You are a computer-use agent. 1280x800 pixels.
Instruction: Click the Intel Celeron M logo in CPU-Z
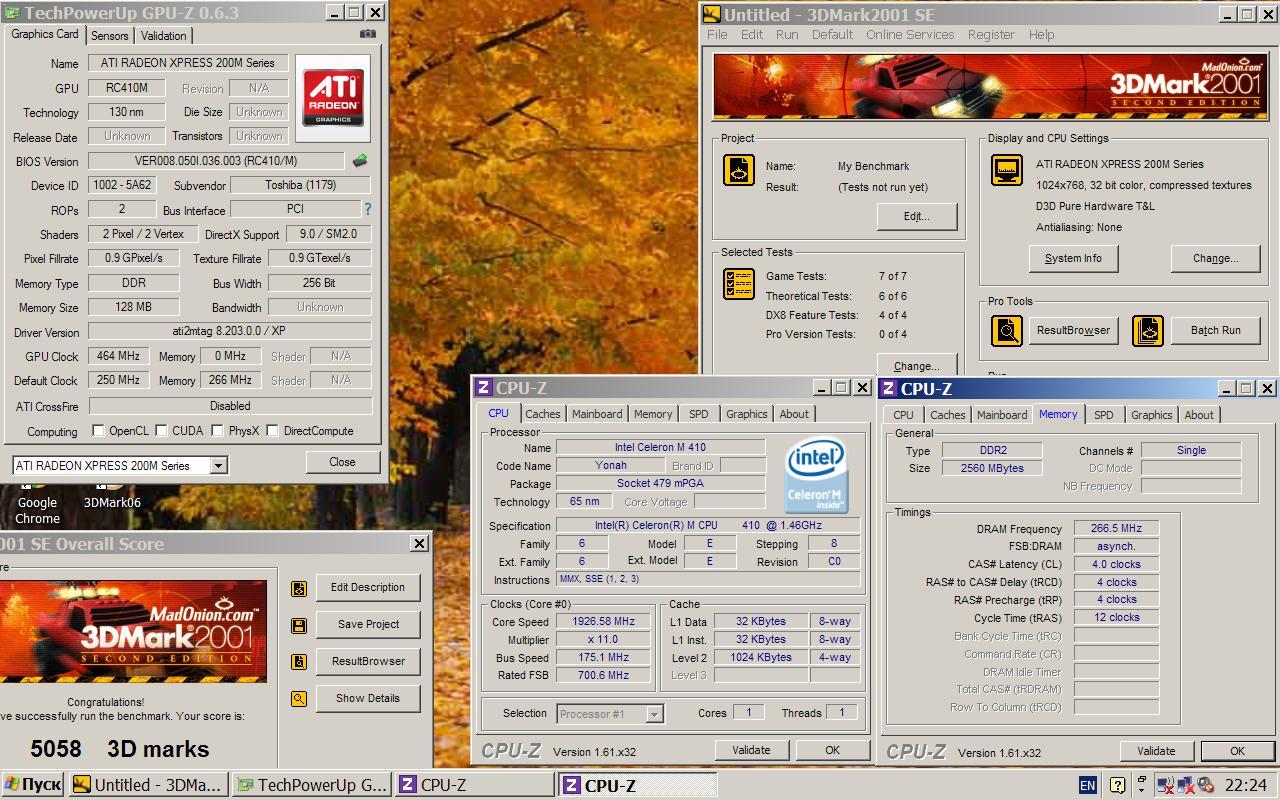(x=816, y=474)
